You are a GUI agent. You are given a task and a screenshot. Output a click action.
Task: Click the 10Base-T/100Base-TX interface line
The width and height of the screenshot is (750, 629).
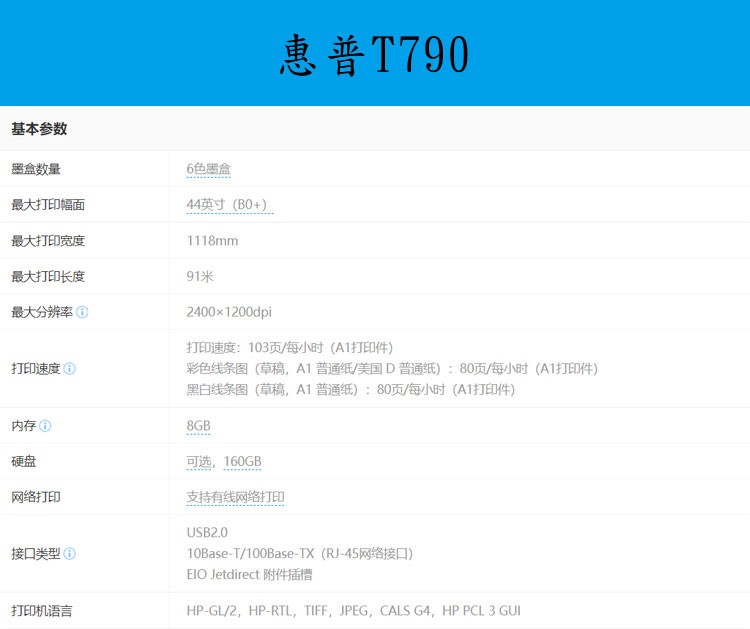(x=300, y=554)
